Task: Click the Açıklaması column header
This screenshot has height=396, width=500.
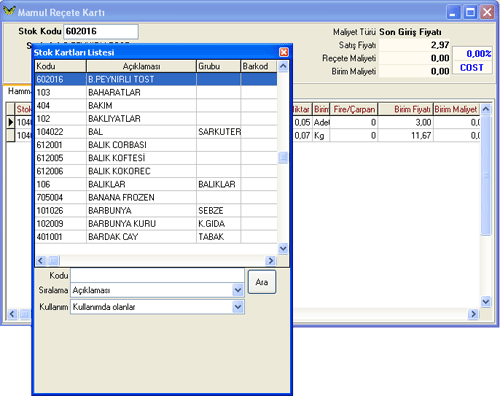Action: tap(141, 66)
